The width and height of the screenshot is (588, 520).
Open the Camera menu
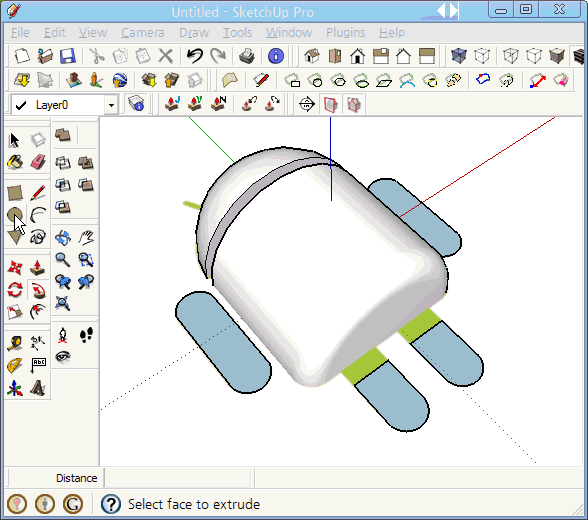[142, 33]
